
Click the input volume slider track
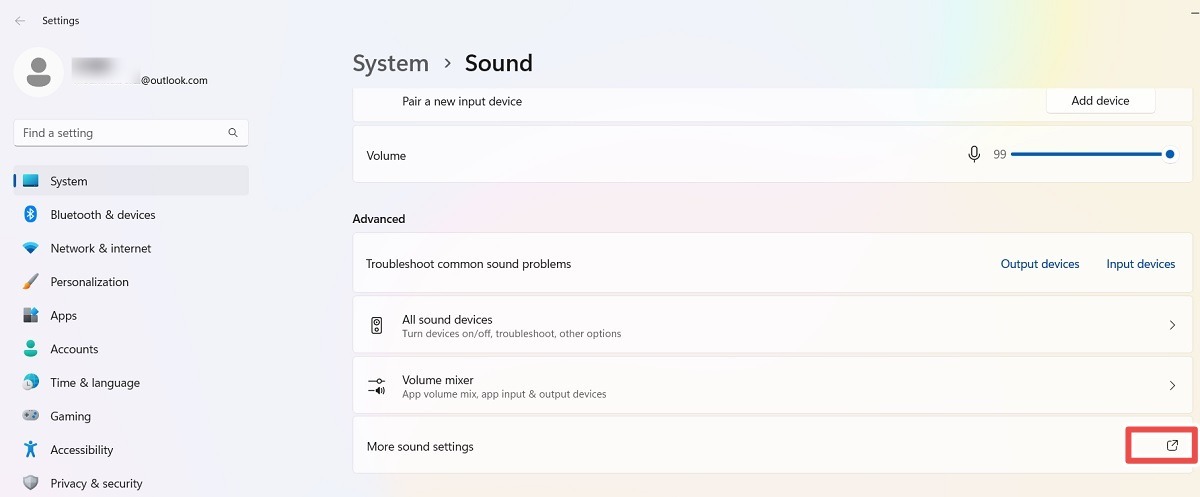point(1091,155)
